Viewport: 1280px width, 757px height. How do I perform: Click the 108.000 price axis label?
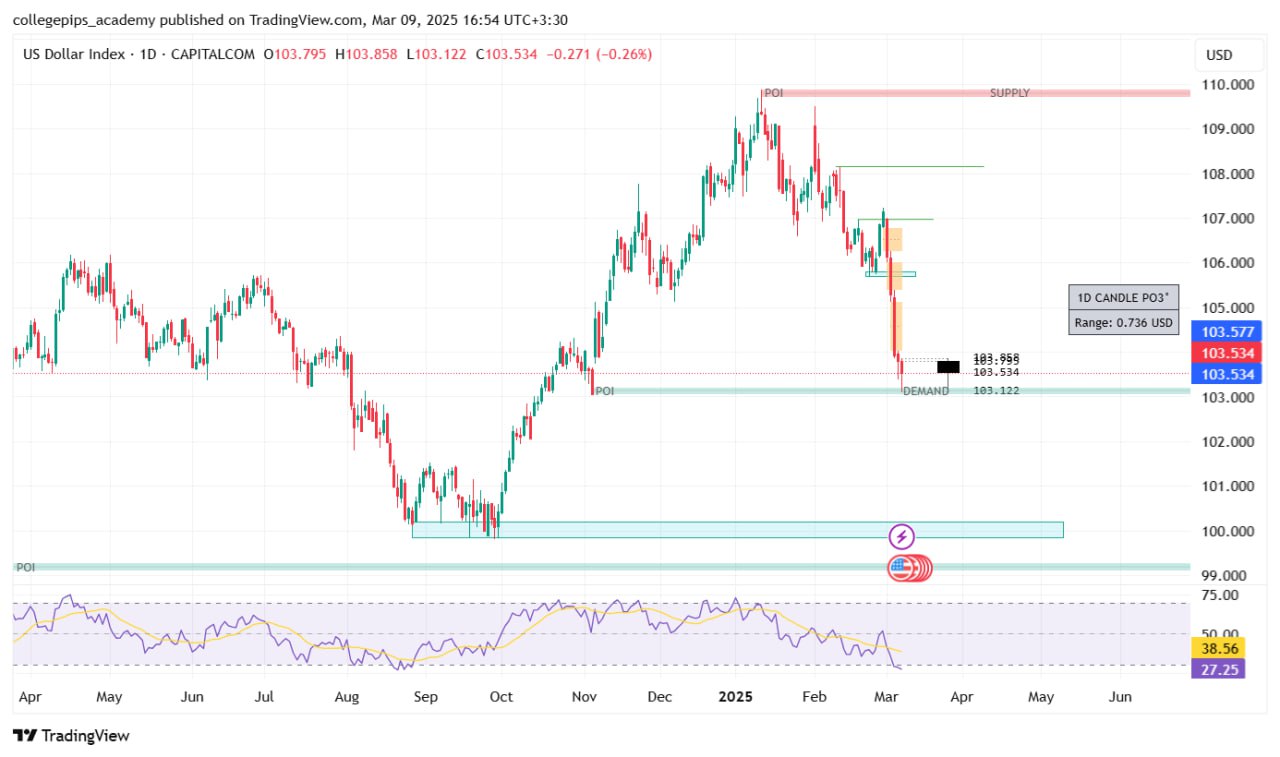[1227, 174]
